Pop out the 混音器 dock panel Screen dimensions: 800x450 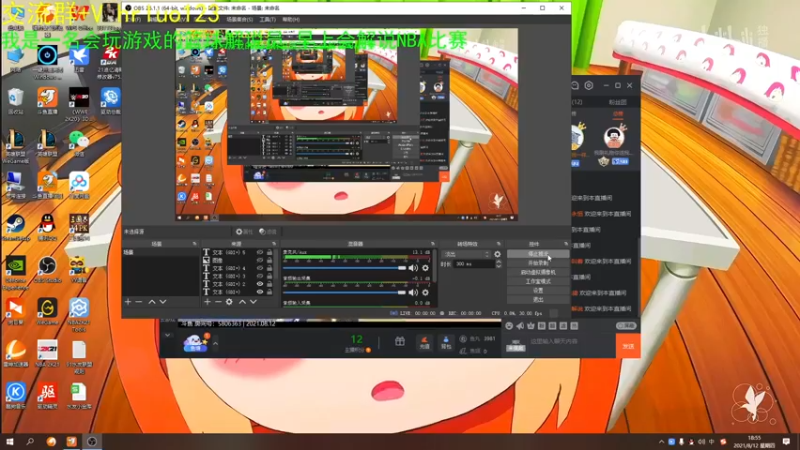click(x=433, y=244)
